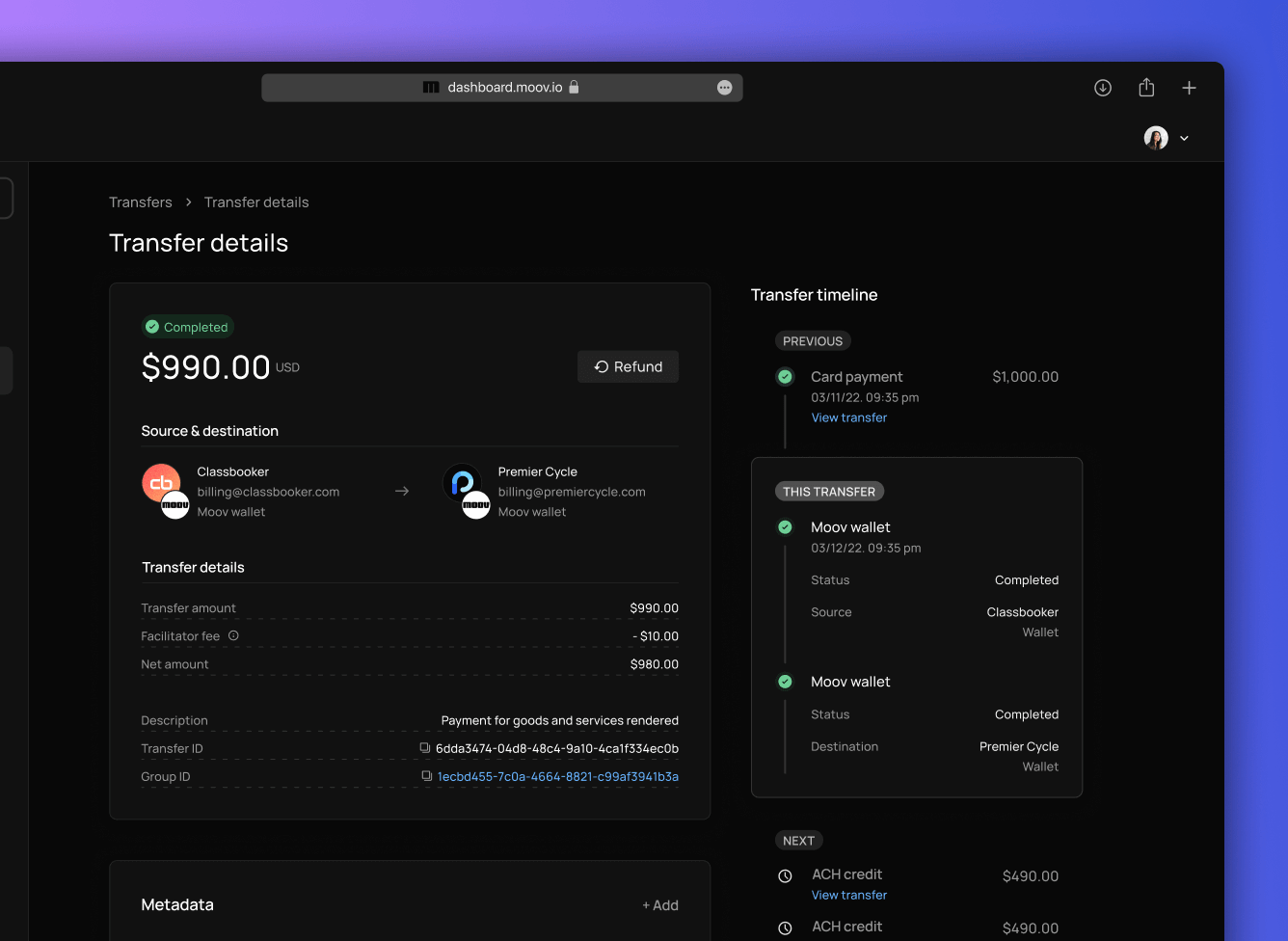
Task: Click the NEXT timeline label
Action: pos(799,841)
